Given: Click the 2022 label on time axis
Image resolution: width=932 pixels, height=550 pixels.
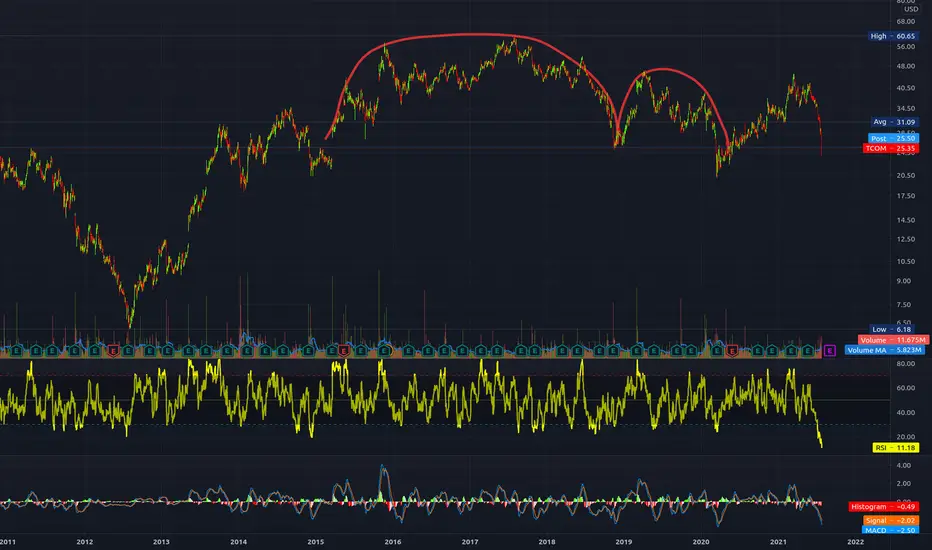Looking at the screenshot, I should [x=855, y=542].
